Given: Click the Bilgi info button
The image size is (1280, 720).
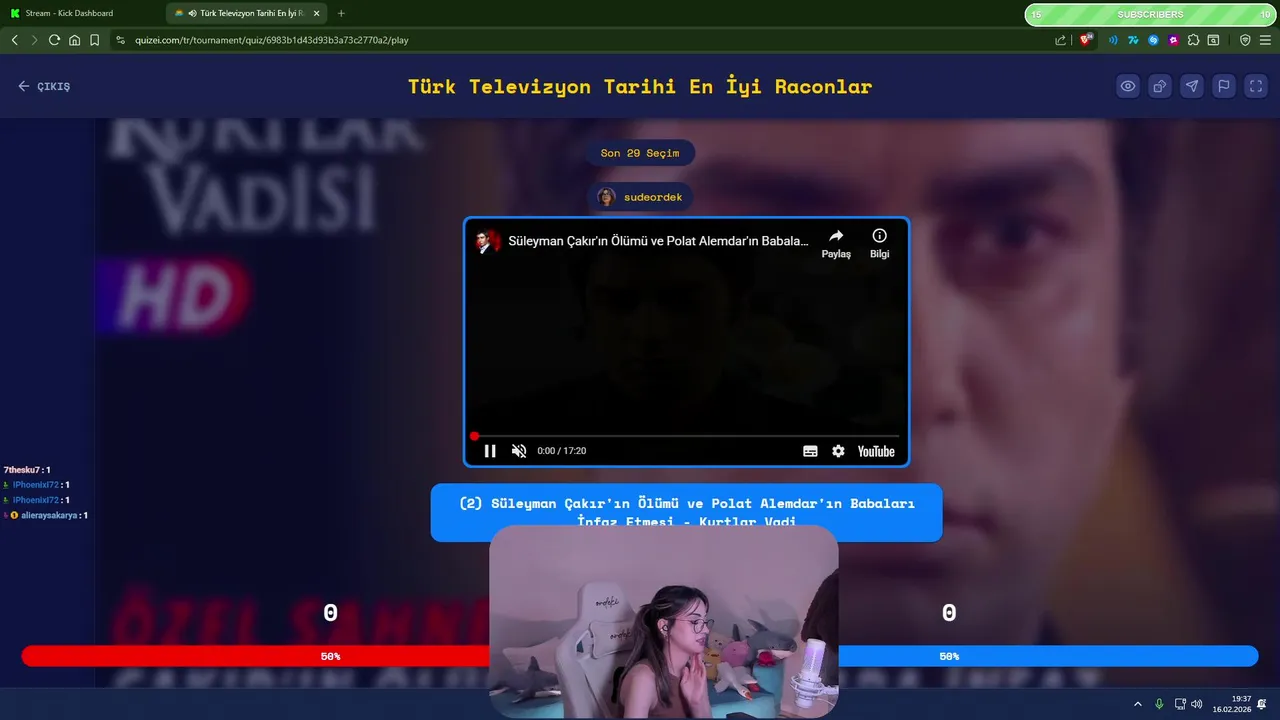Looking at the screenshot, I should point(879,243).
